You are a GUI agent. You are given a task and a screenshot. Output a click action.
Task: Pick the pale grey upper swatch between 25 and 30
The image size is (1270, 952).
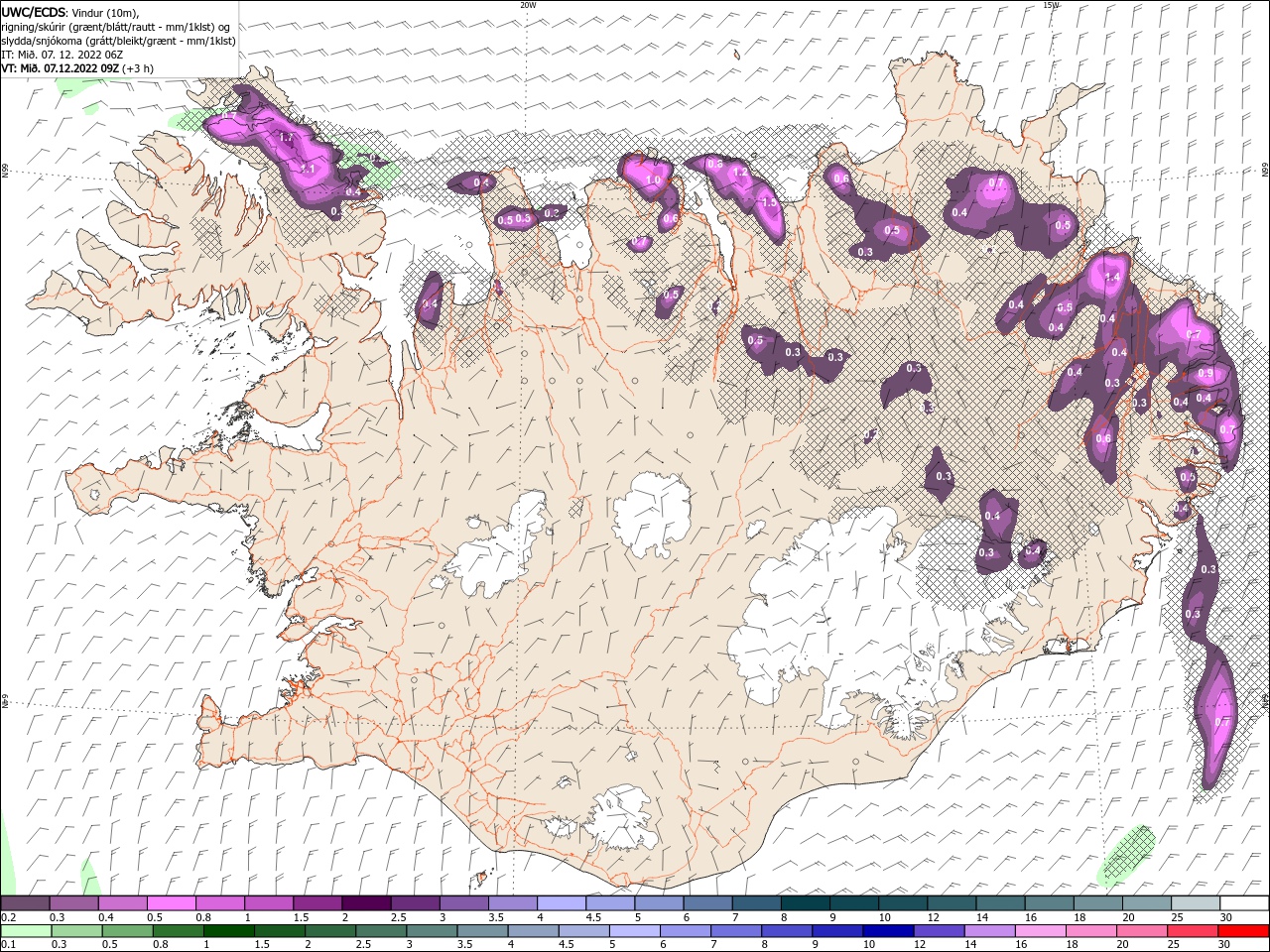click(x=1196, y=903)
